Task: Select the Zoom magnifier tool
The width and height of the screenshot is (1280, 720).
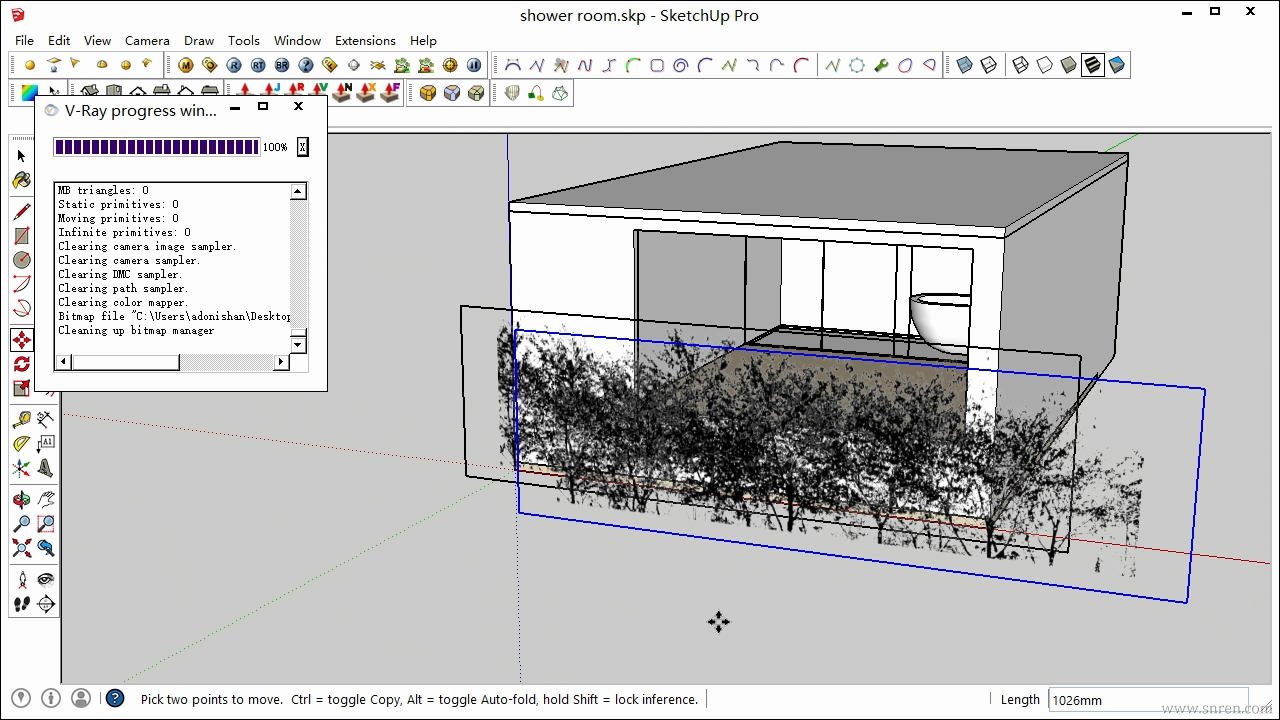Action: coord(21,524)
